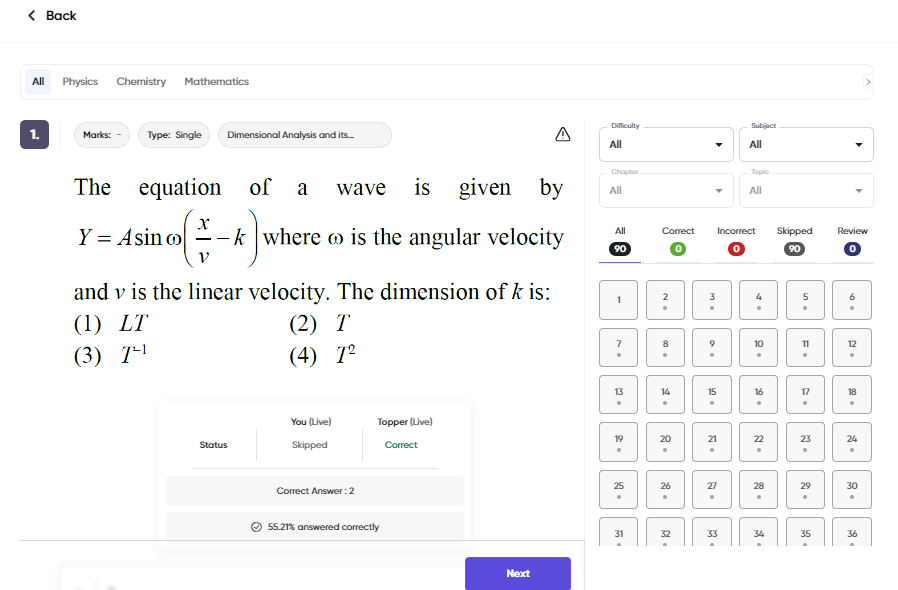Switch to the Chemistry tab

tap(141, 81)
